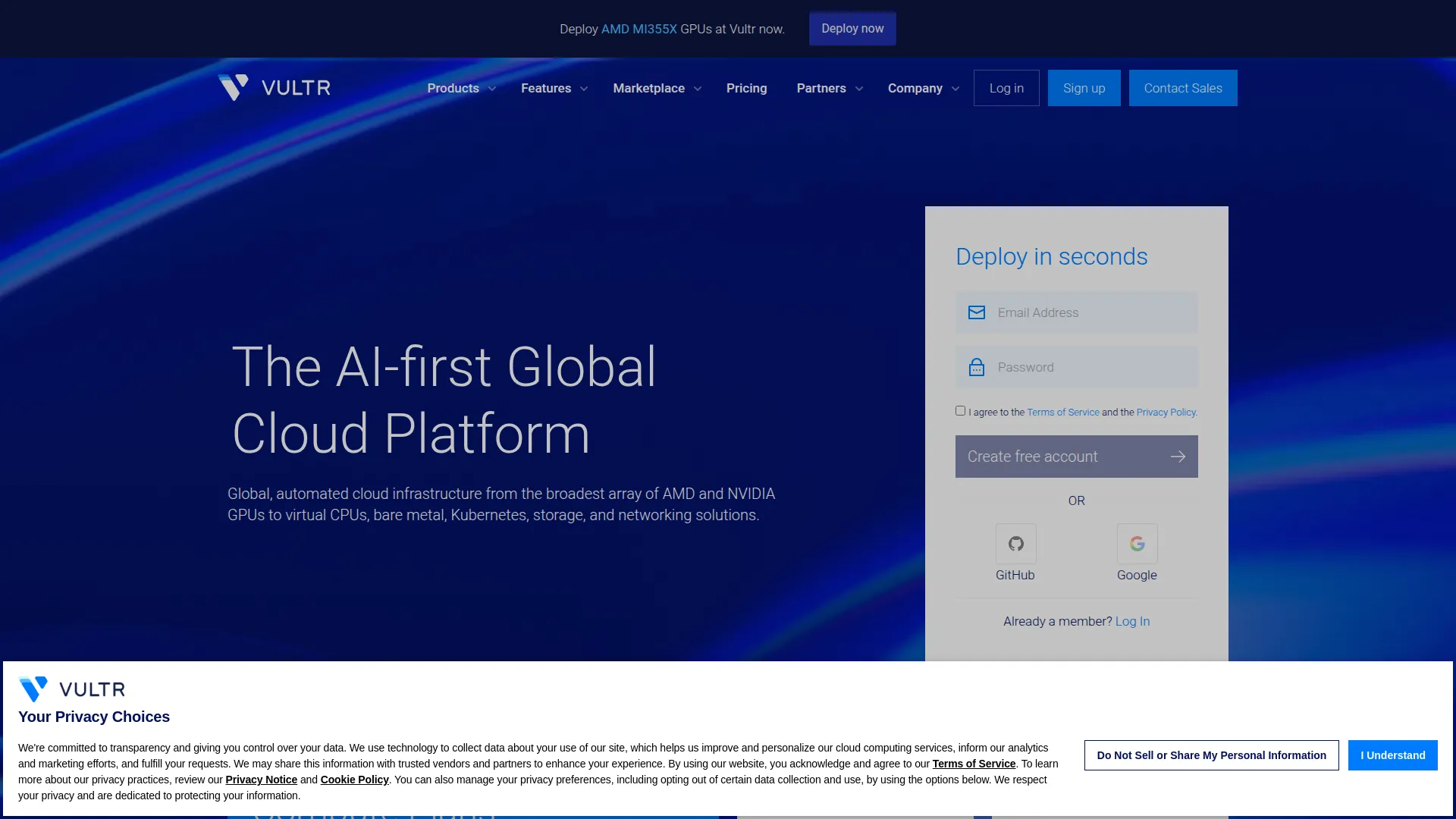1456x819 pixels.
Task: Focus the Email Address field
Action: point(1077,312)
